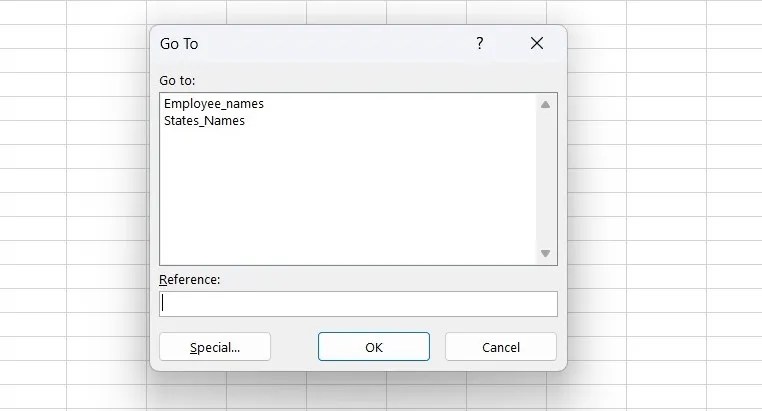The height and width of the screenshot is (411, 762).
Task: Click the list scroll down arrow
Action: [x=545, y=254]
